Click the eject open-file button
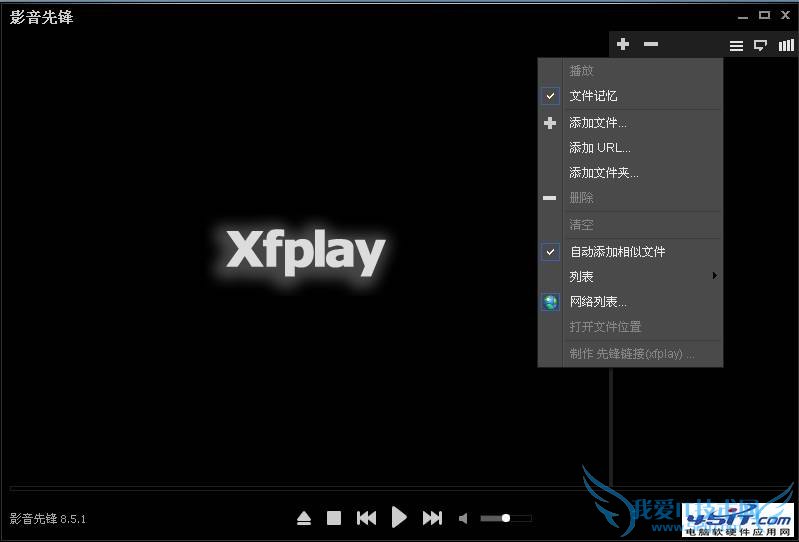Image resolution: width=799 pixels, height=542 pixels. pos(304,519)
